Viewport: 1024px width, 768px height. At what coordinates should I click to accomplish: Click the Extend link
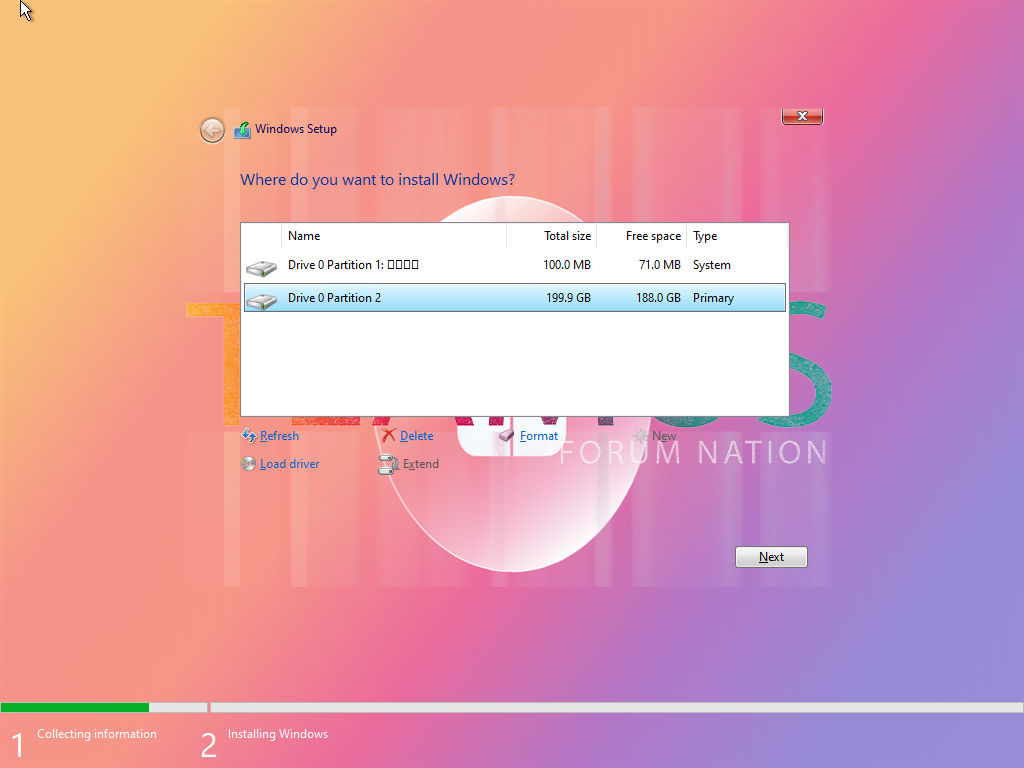[421, 464]
